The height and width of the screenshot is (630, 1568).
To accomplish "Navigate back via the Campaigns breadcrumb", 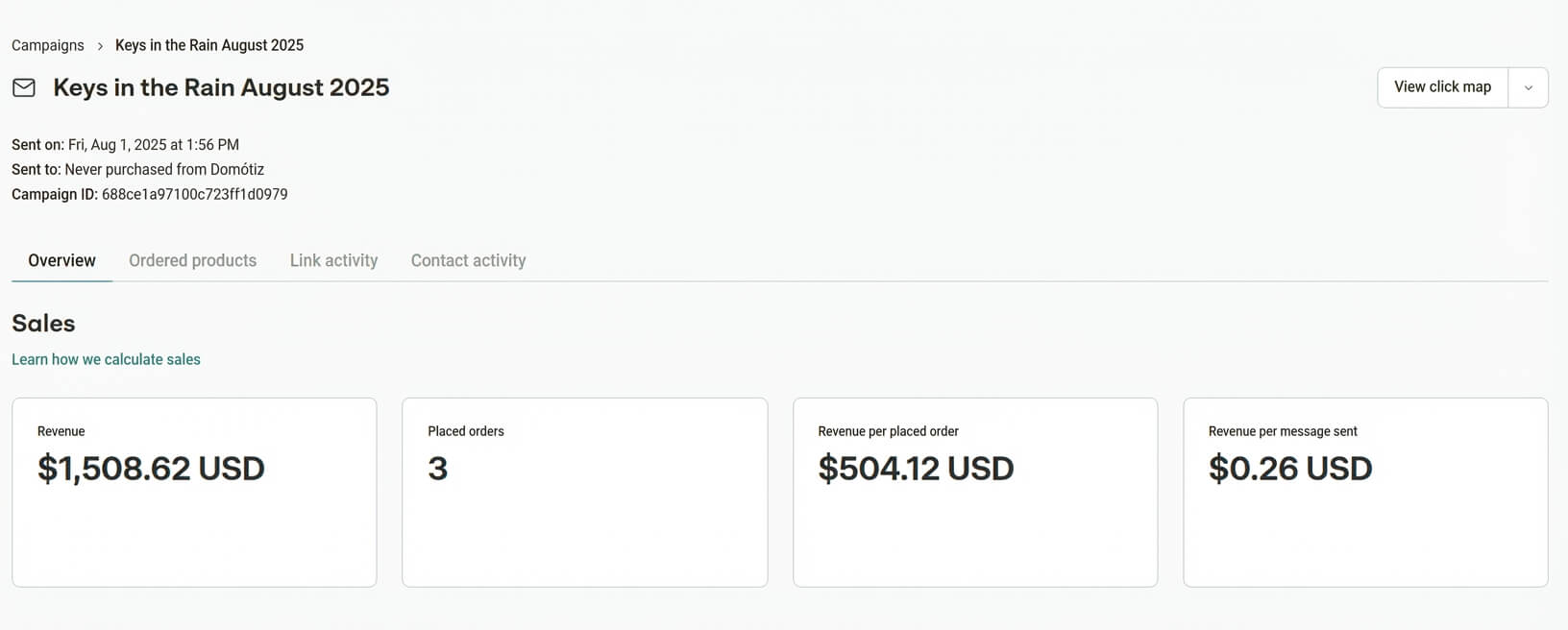I will [x=47, y=45].
